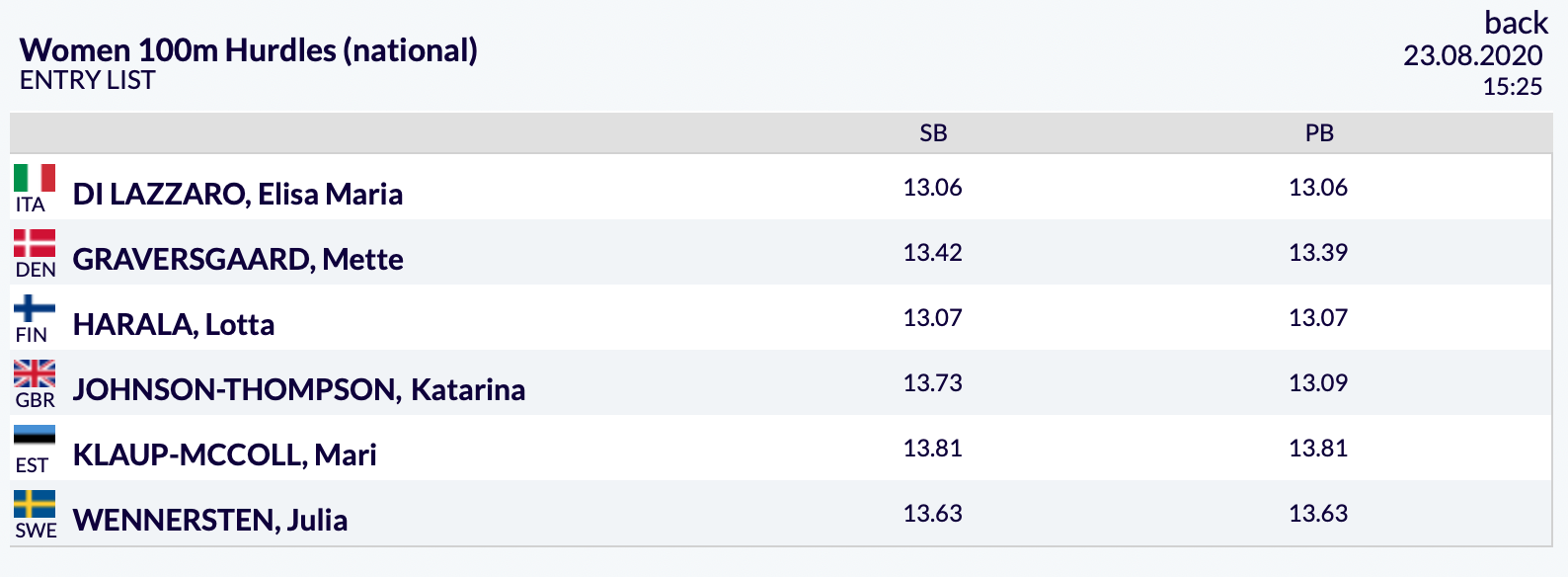Click the SB column header

tap(933, 133)
